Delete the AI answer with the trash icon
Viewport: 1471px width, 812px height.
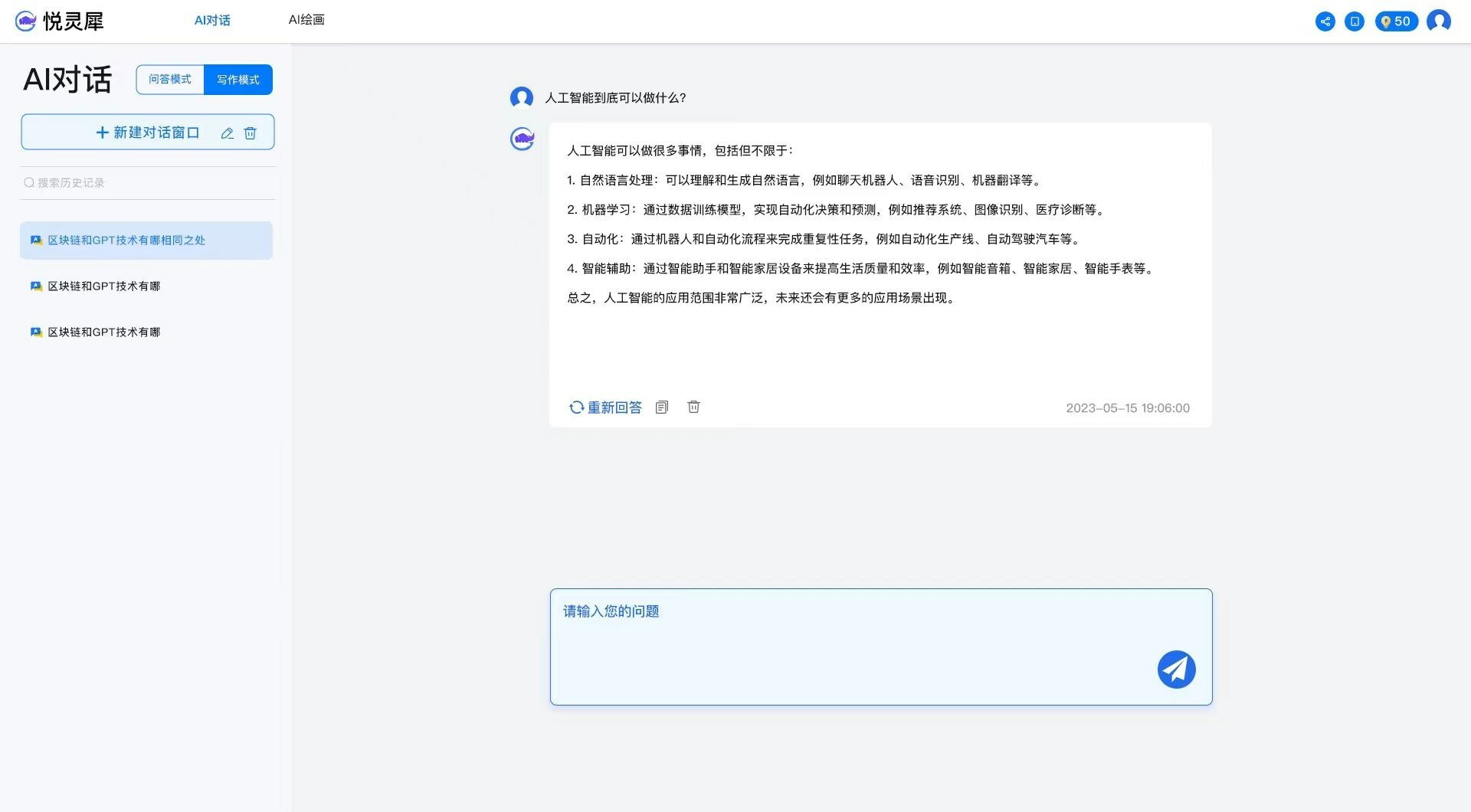tap(693, 407)
